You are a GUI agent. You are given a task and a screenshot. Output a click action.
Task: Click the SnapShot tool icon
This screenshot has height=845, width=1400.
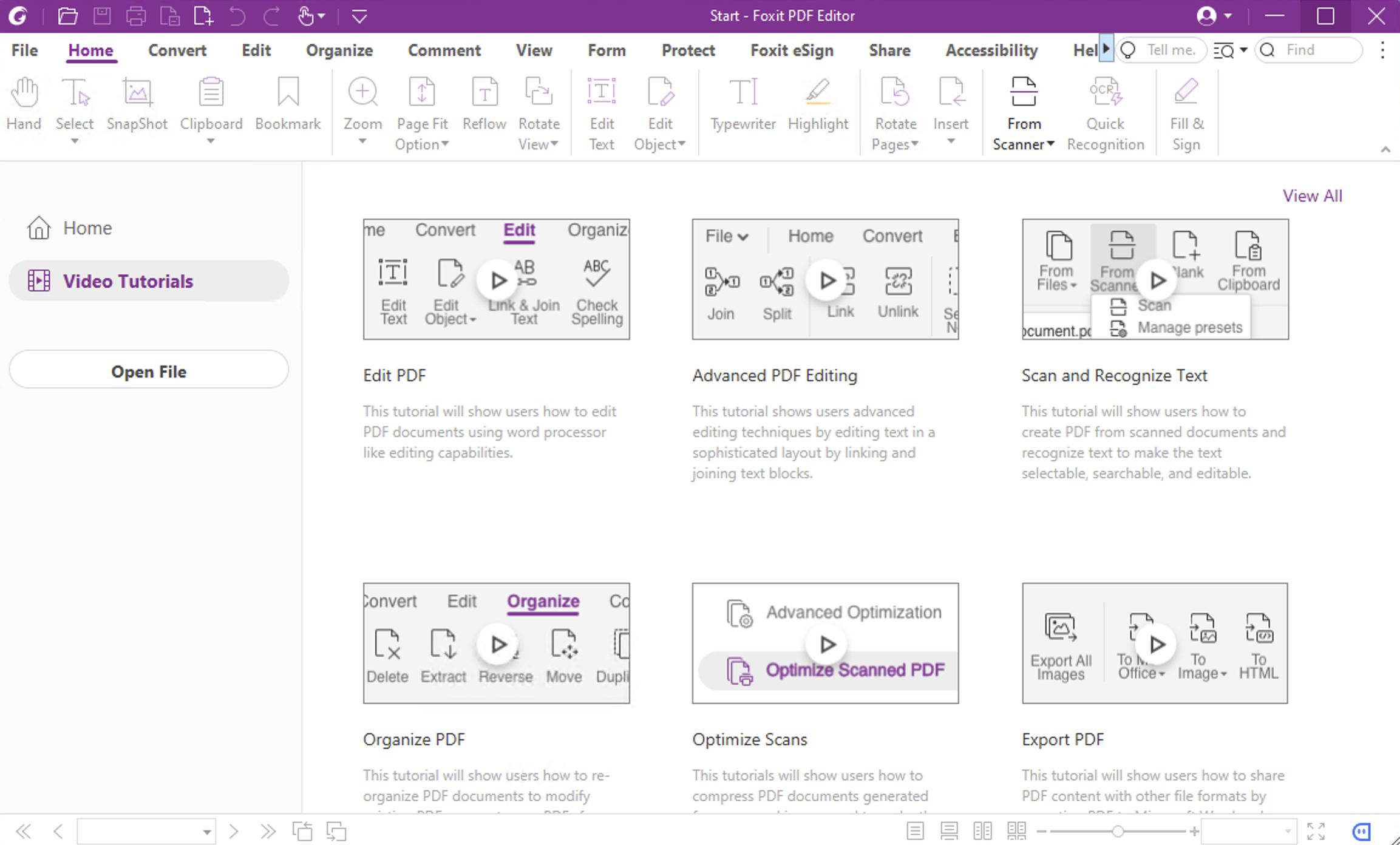pyautogui.click(x=137, y=92)
